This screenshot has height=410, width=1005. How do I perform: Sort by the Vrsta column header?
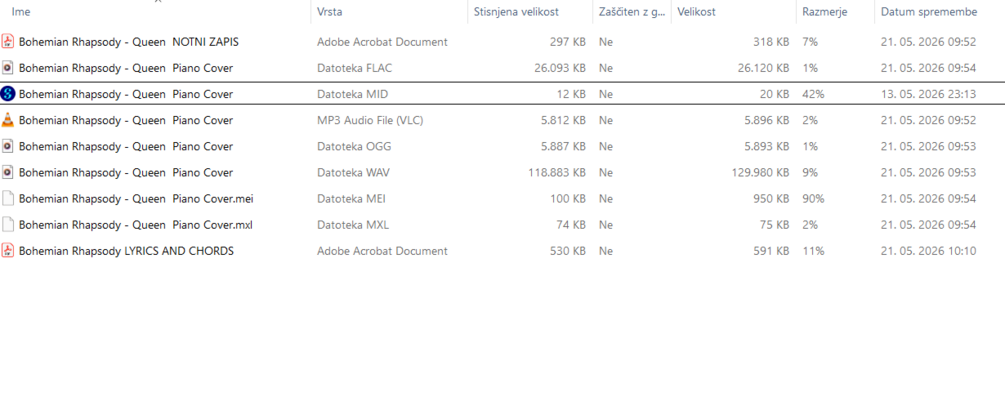tap(329, 12)
